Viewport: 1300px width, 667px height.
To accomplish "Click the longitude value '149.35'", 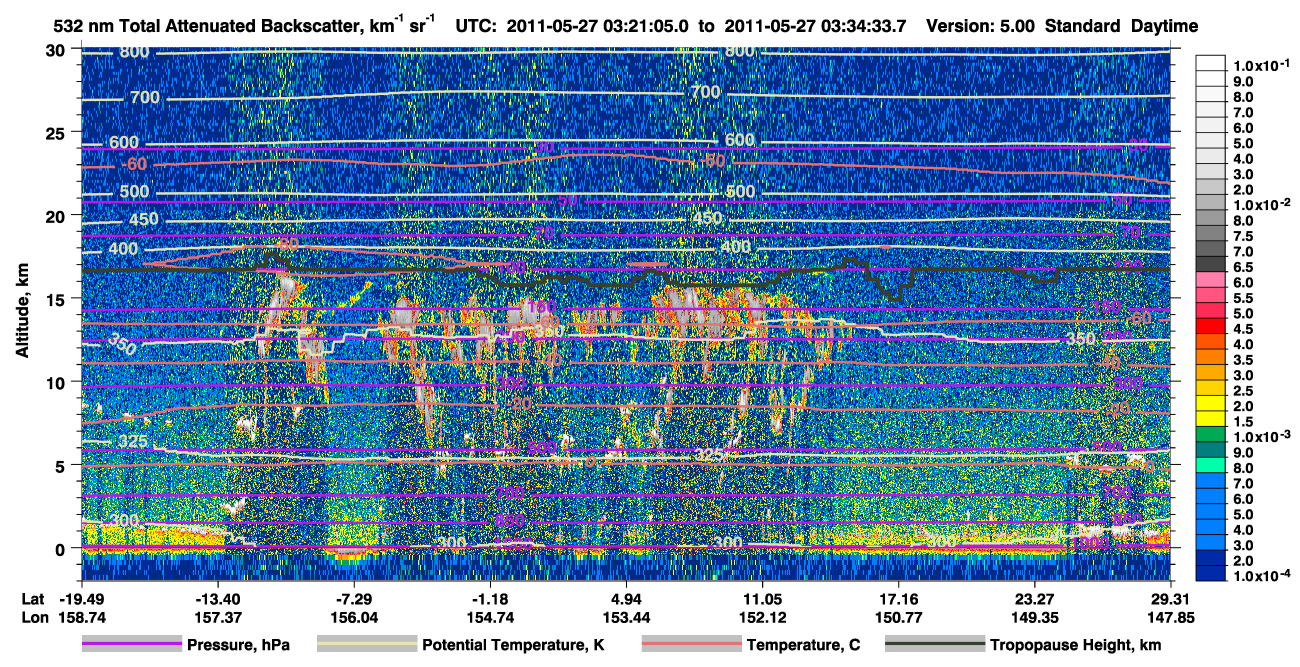I will [x=1035, y=618].
